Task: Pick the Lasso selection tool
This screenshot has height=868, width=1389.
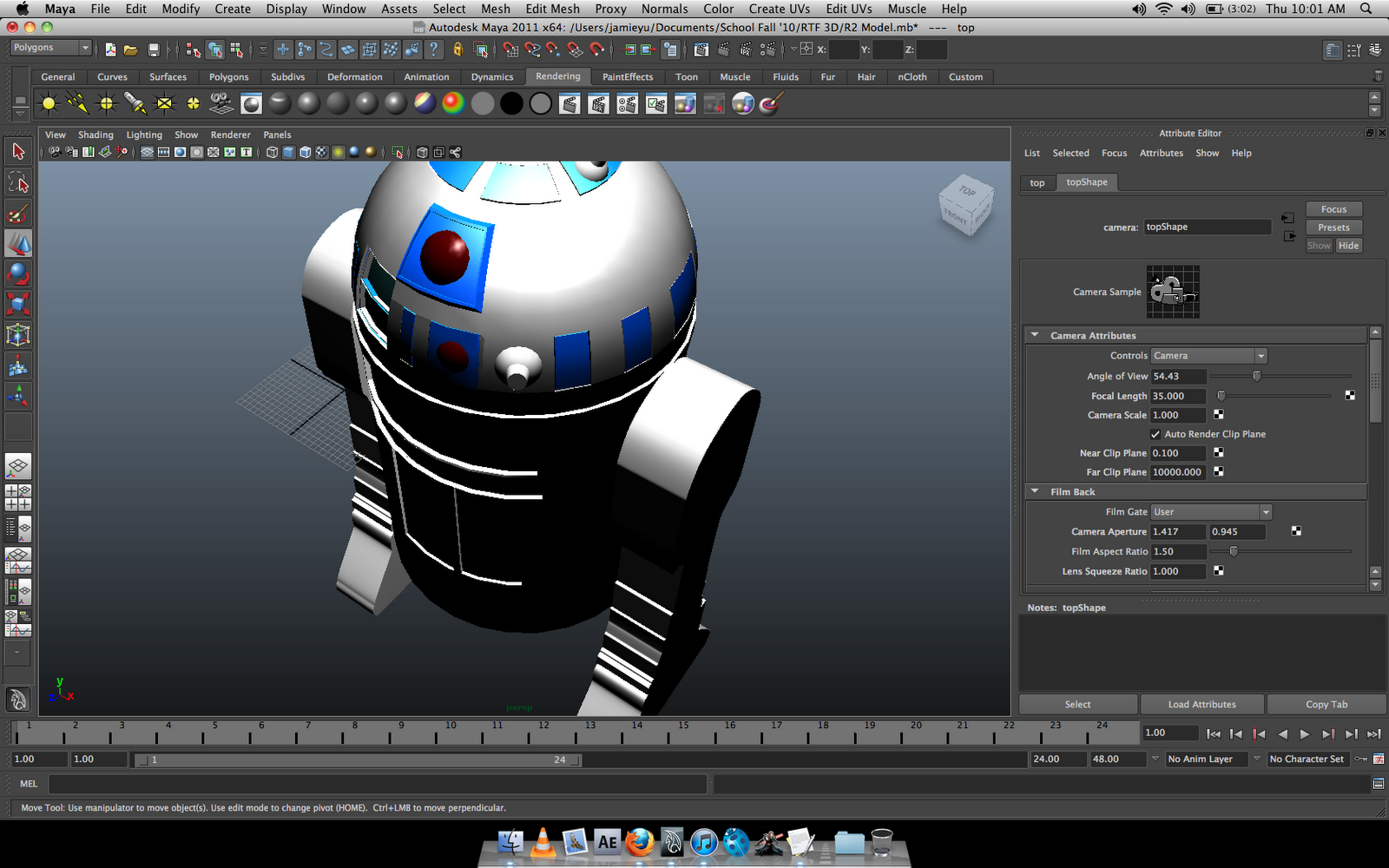Action: 18,182
